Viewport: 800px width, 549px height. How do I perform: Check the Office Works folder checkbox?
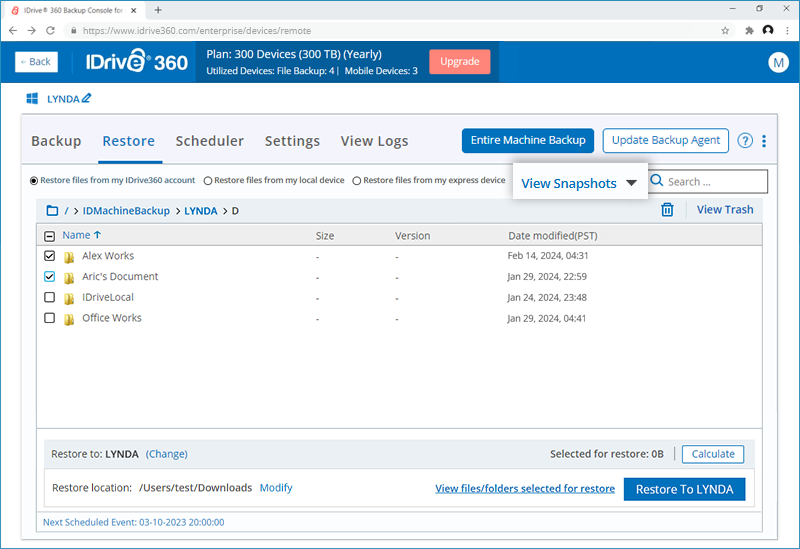coord(50,318)
